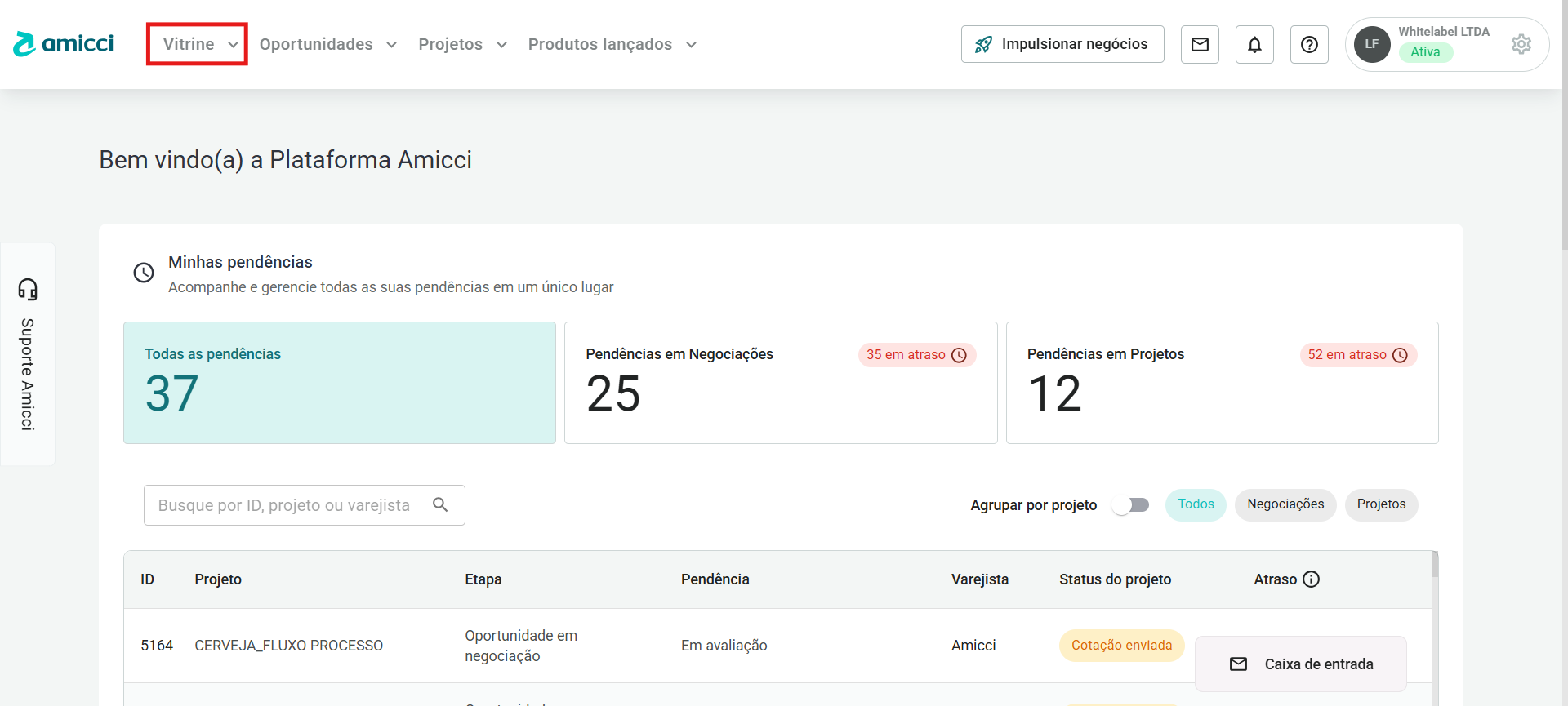Open Suporte Amicci headset panel

[x=28, y=354]
